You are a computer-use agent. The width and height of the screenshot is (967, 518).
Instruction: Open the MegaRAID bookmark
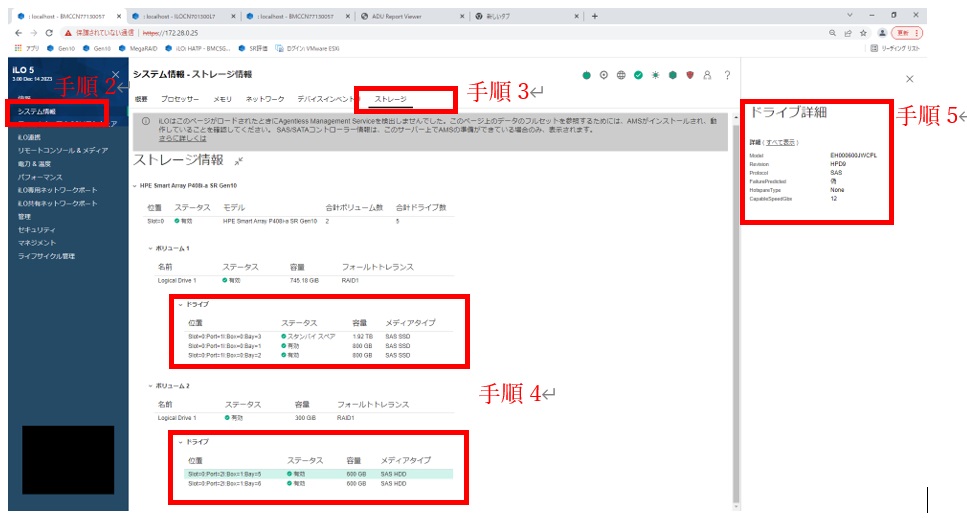138,48
